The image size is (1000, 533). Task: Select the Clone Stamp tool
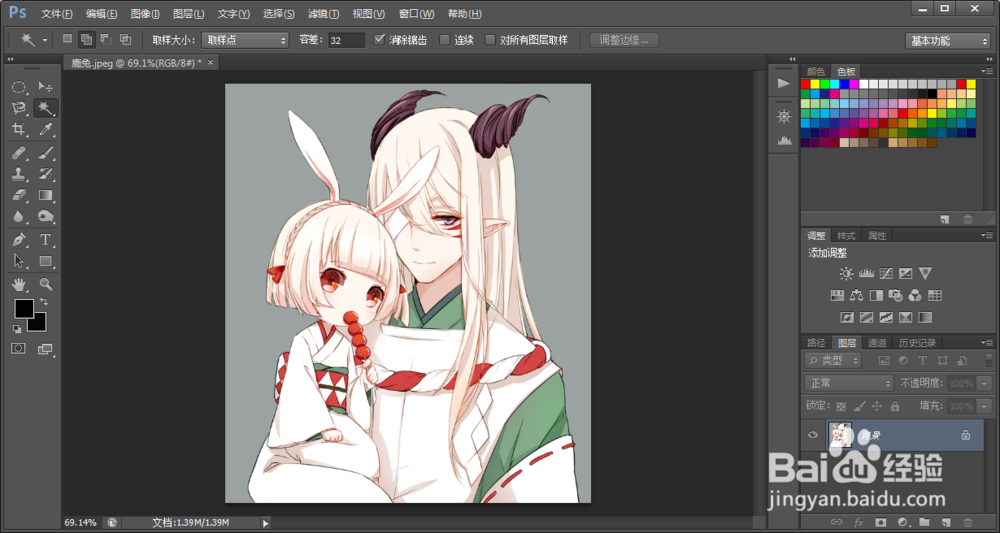coord(18,174)
